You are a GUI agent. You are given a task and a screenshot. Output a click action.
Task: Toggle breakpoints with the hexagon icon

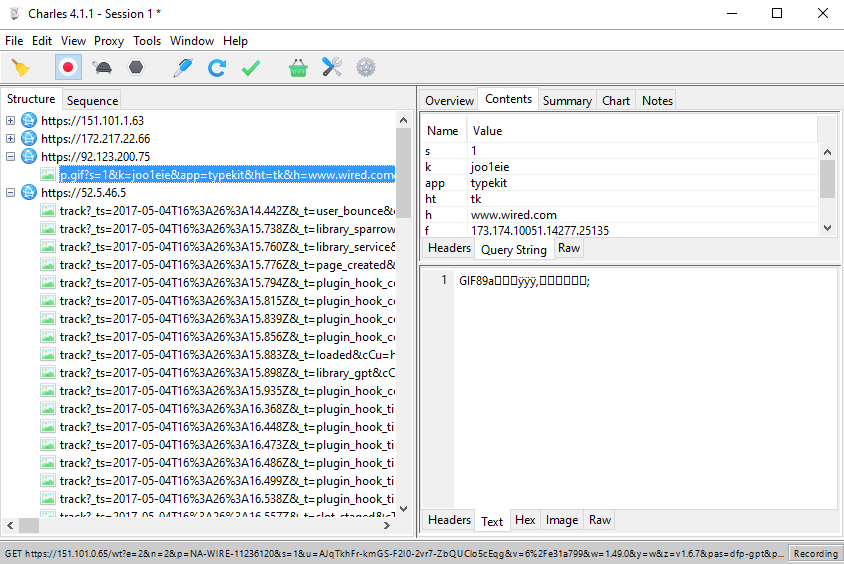click(135, 68)
